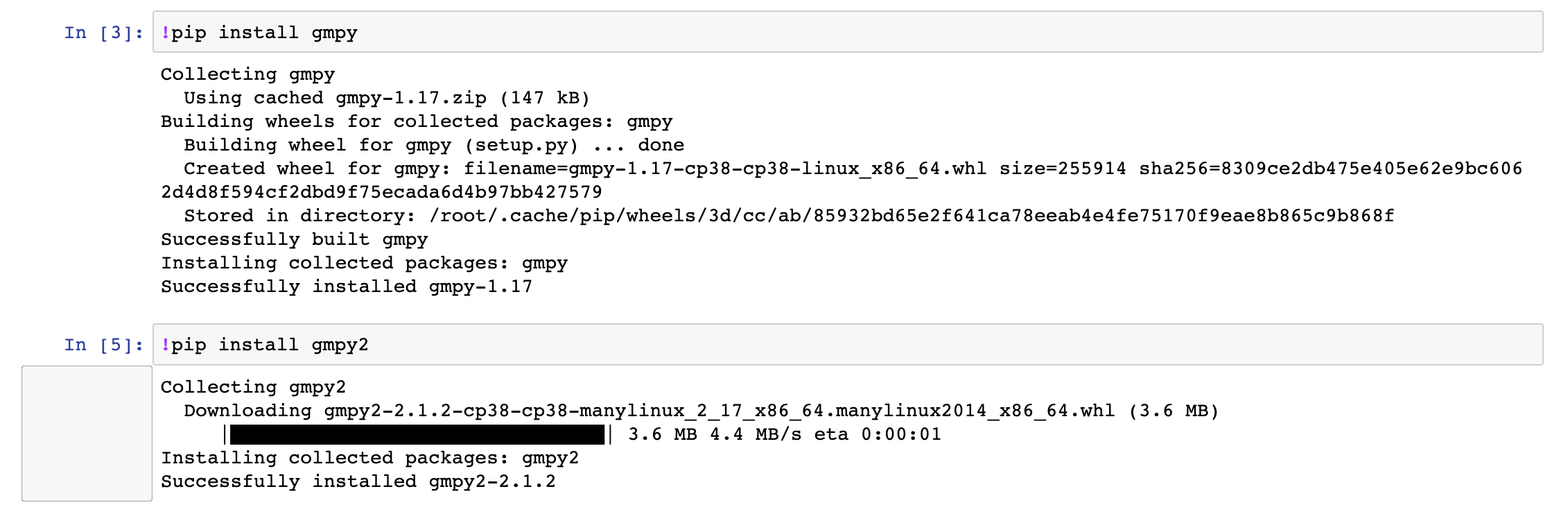1568x505 pixels.
Task: Click the "Collecting gmpy2" output line
Action: click(253, 387)
